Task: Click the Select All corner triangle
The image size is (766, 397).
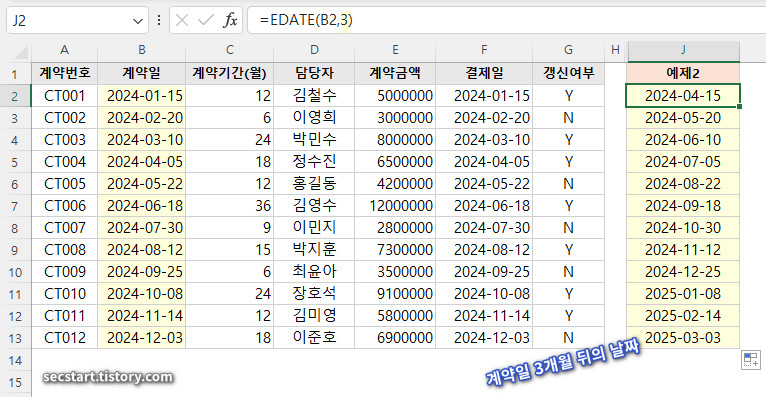Action: [x=21, y=51]
